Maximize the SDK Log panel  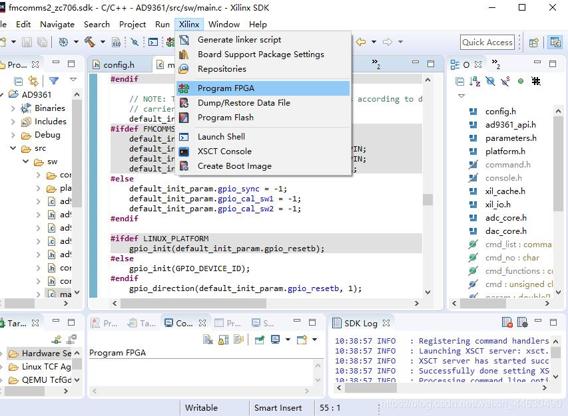click(x=553, y=322)
